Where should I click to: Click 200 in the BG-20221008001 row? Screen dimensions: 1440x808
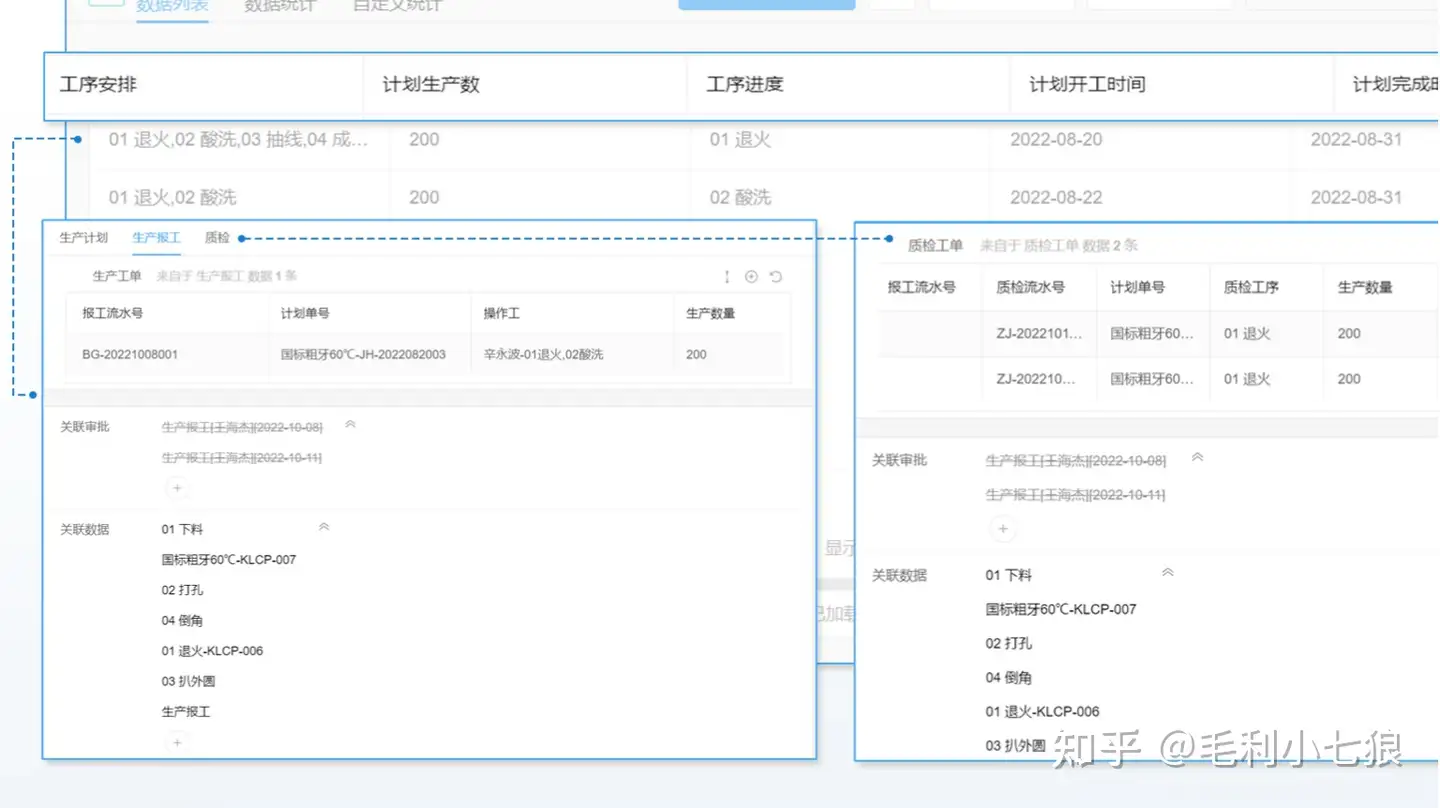696,354
